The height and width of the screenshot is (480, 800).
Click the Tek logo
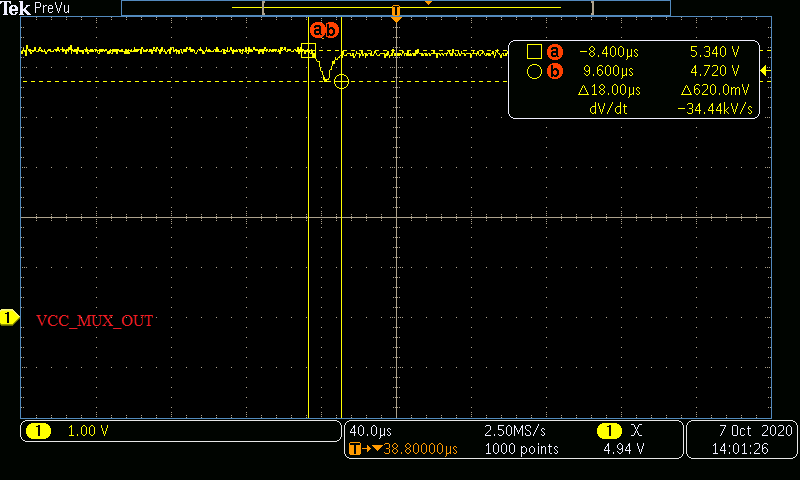pyautogui.click(x=15, y=8)
